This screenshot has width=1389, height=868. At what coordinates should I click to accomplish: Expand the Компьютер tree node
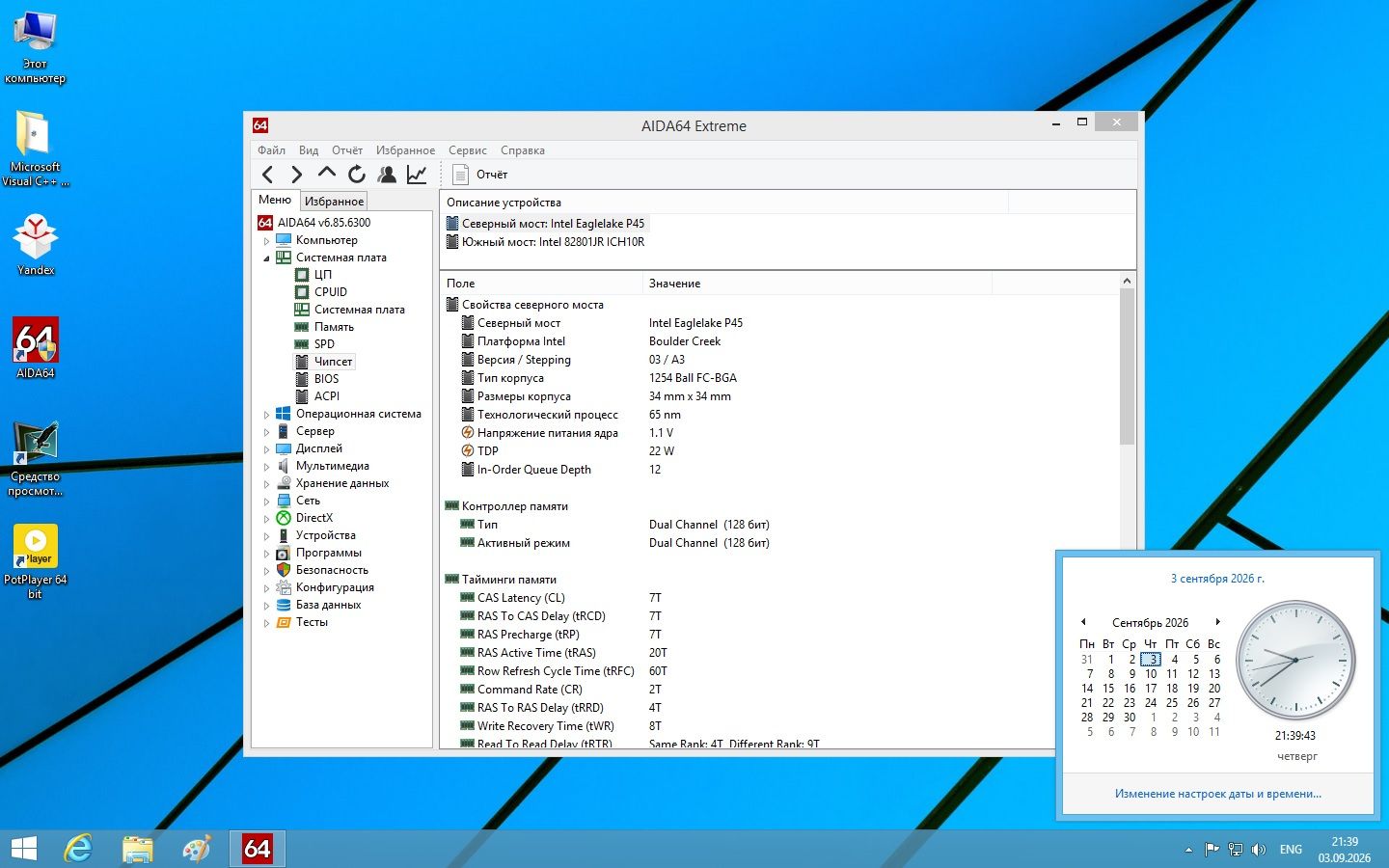click(267, 241)
